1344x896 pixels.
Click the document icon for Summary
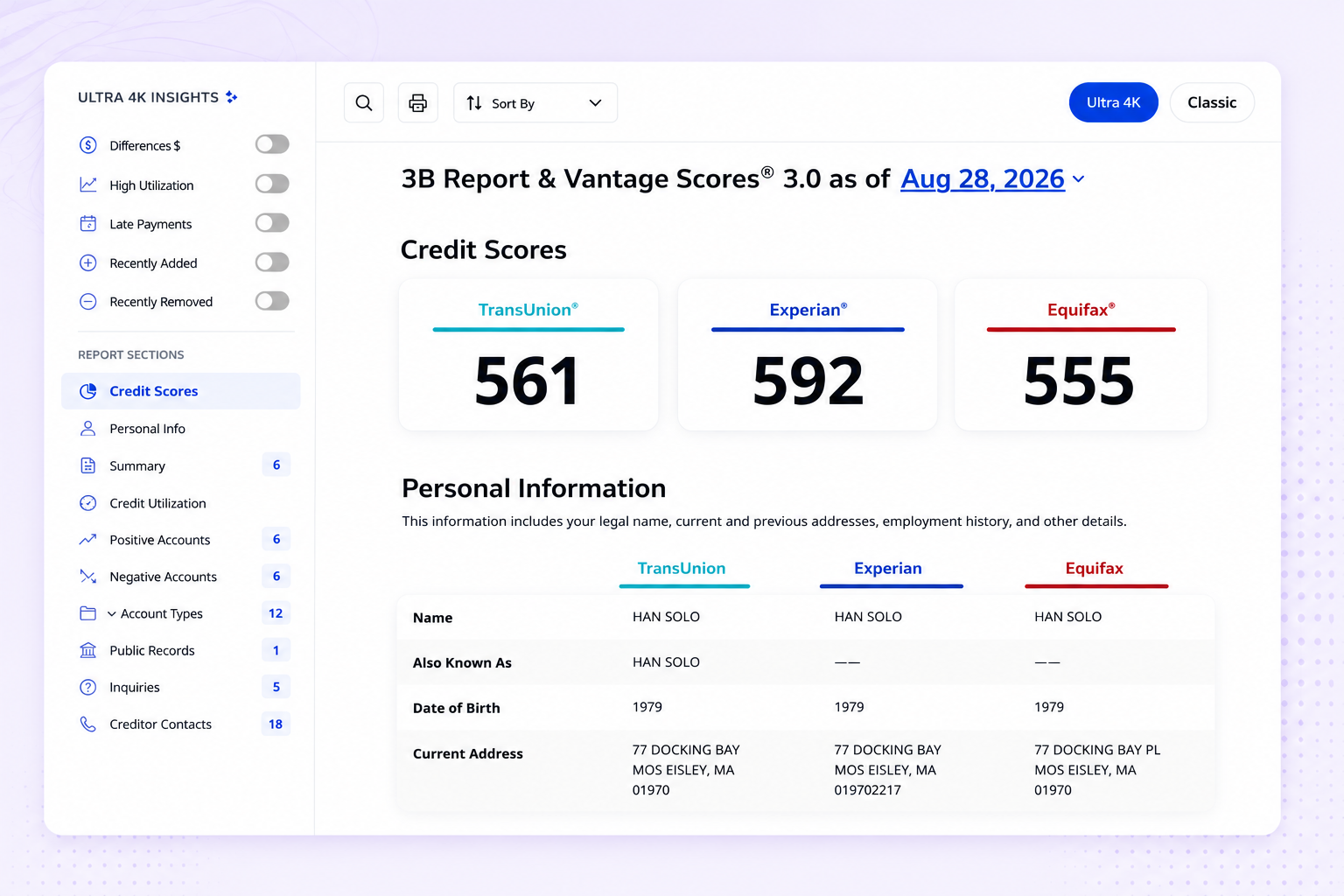pyautogui.click(x=88, y=465)
